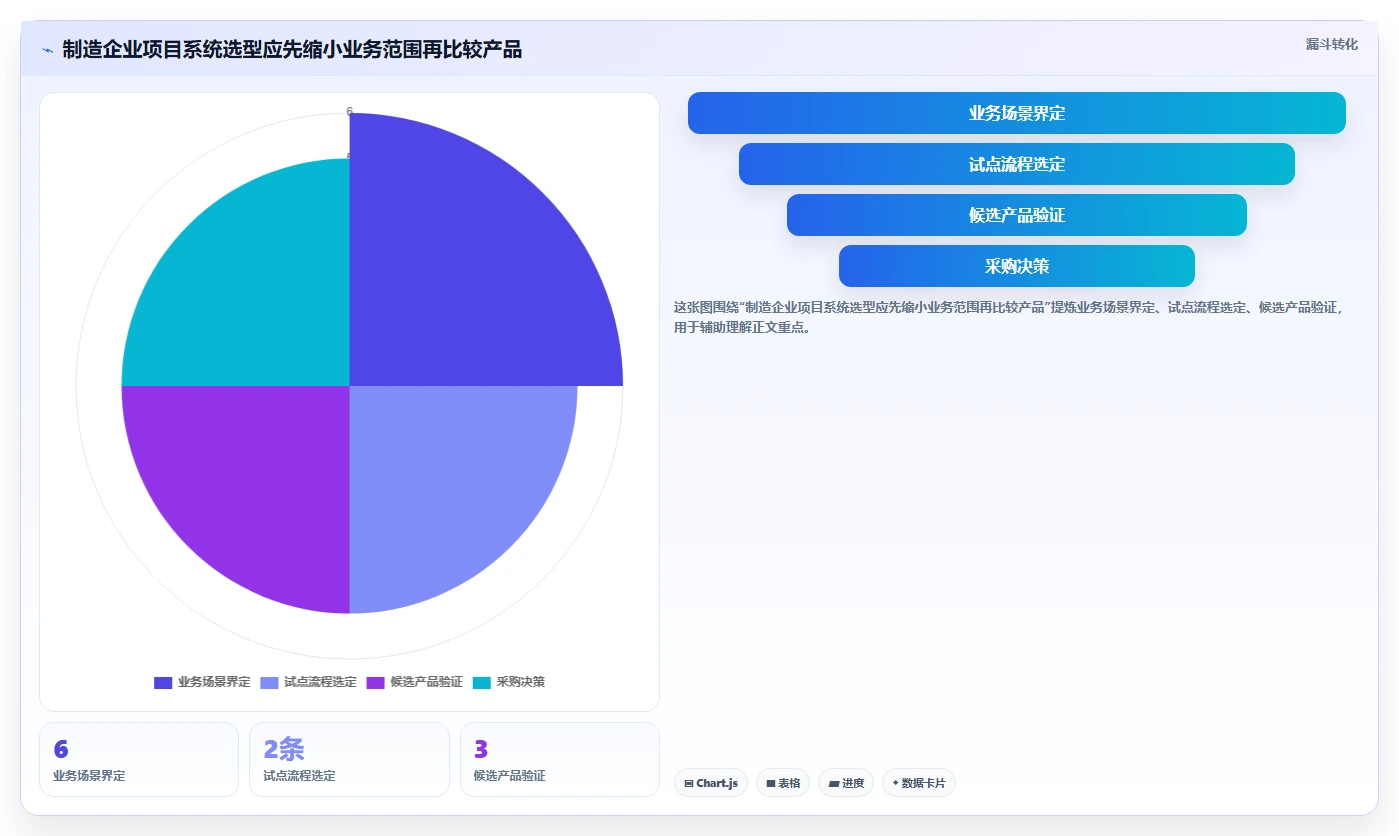Open the 候选产品验证 data card showing 3
The width and height of the screenshot is (1399, 836).
point(560,759)
